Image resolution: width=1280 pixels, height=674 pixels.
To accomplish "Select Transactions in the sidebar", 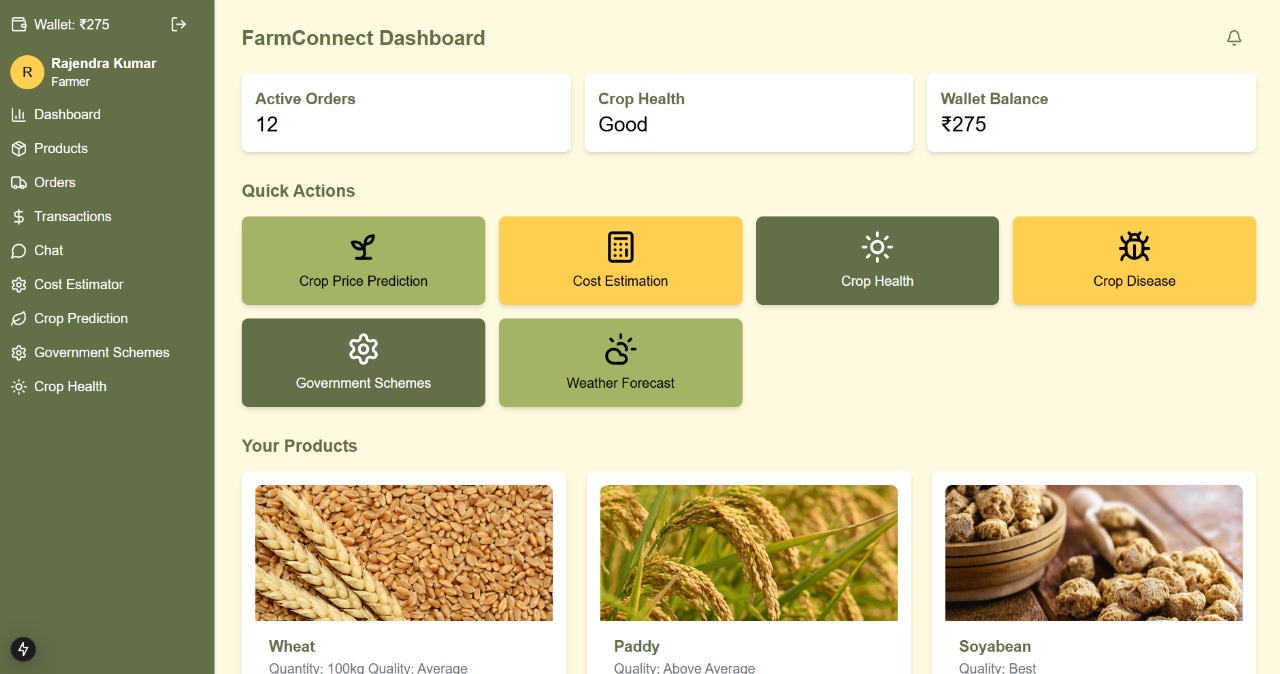I will [x=72, y=216].
